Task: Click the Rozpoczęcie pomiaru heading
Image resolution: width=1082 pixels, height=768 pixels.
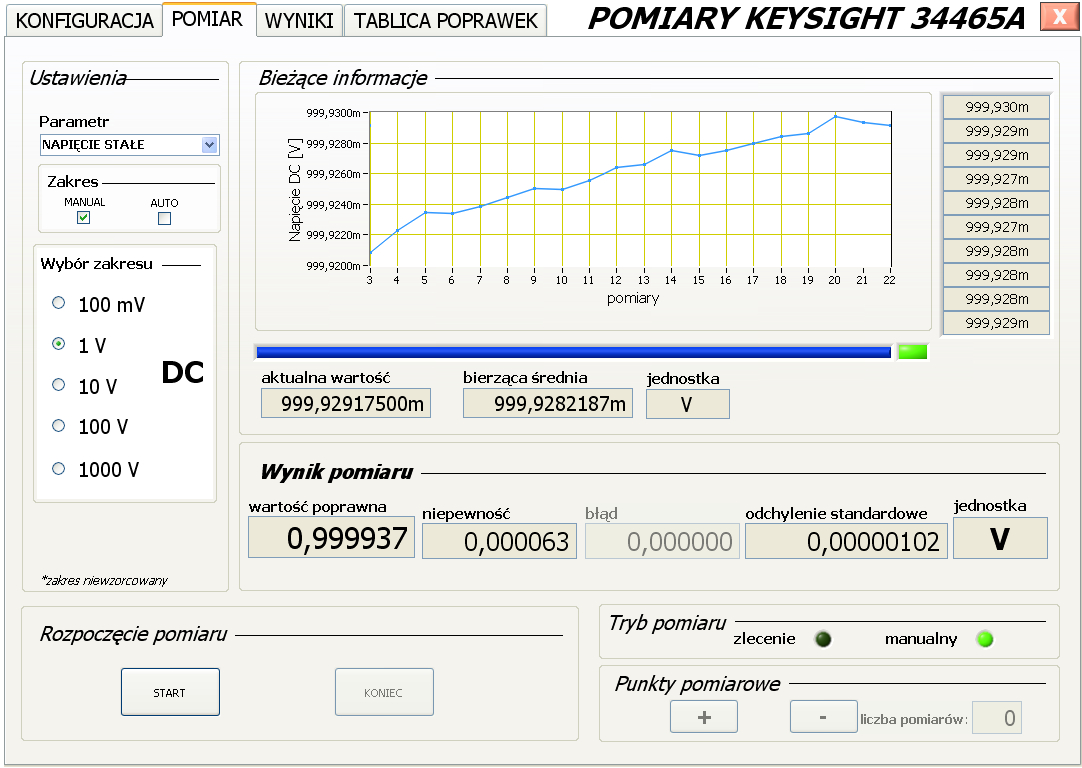Action: [133, 634]
